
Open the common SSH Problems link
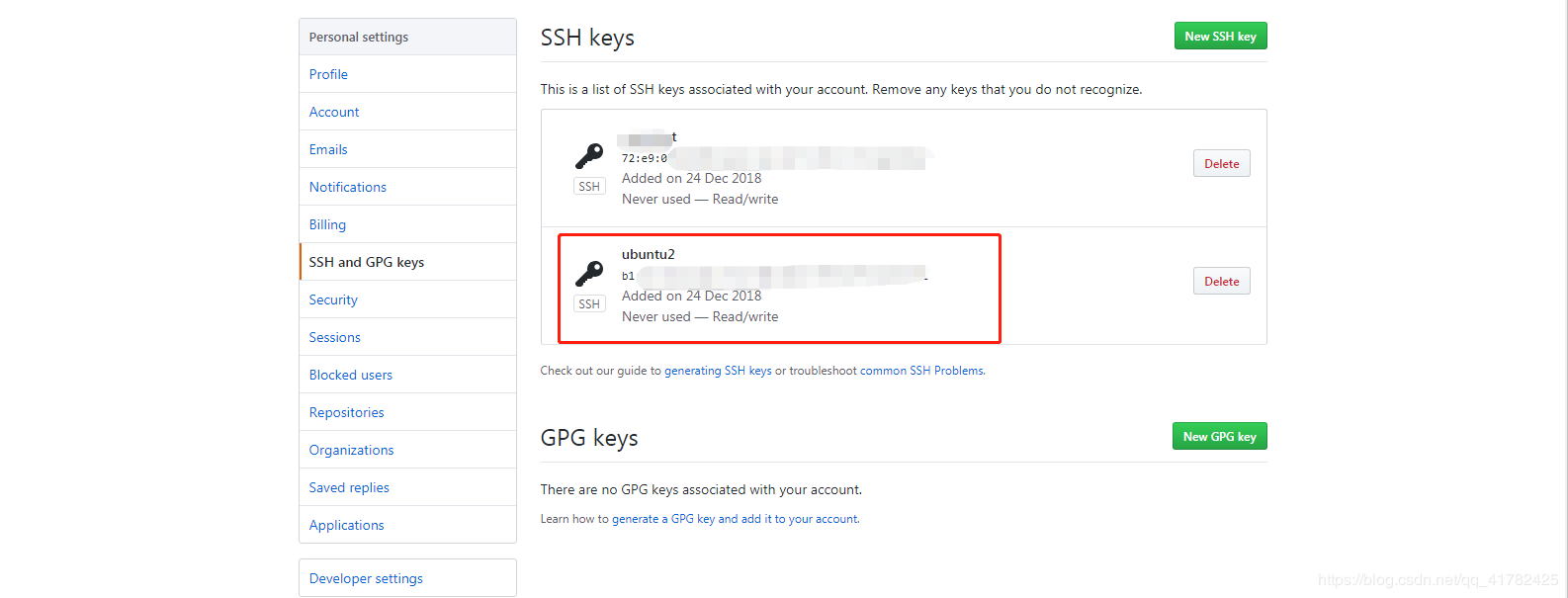click(x=921, y=371)
